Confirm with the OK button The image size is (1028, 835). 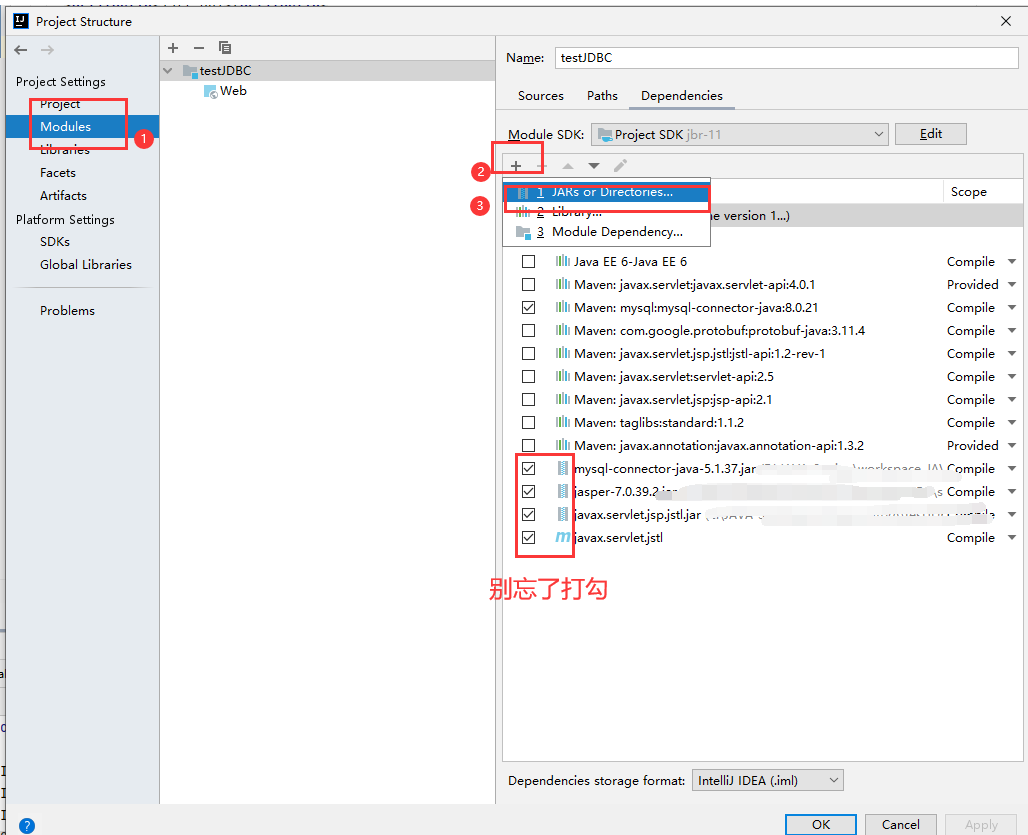tap(821, 825)
